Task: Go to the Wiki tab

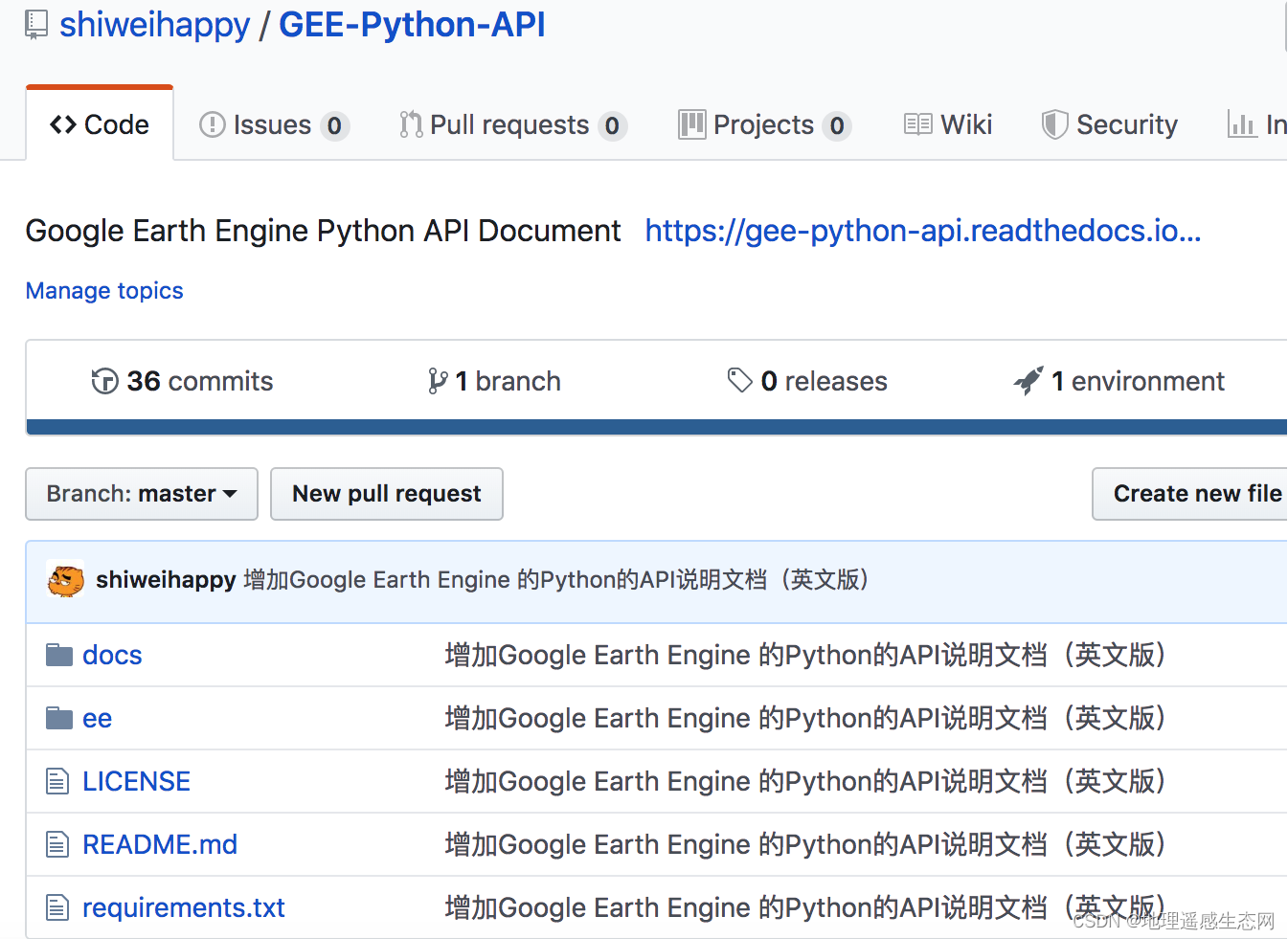Action: (948, 125)
